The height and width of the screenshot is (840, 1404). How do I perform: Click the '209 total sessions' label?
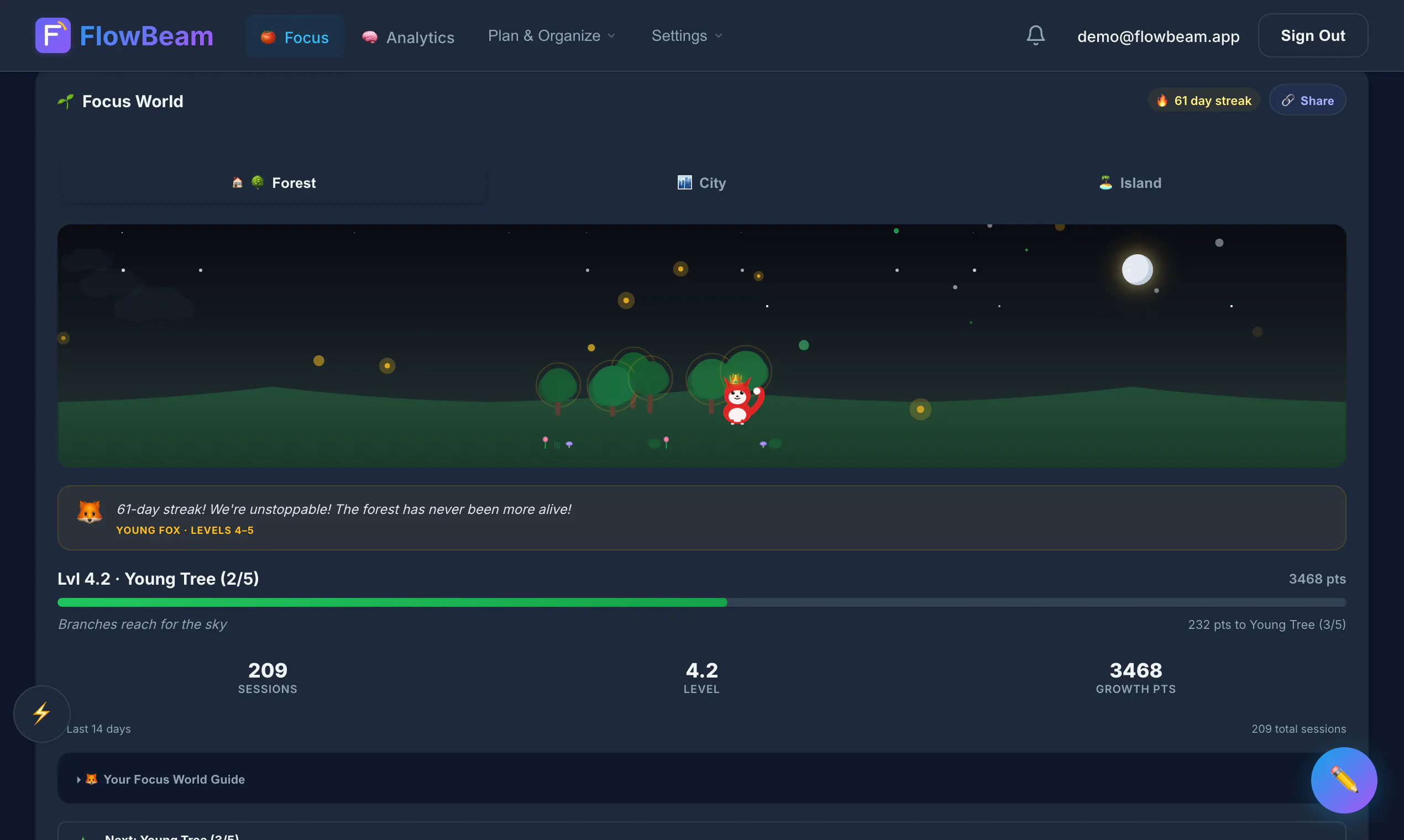point(1298,729)
